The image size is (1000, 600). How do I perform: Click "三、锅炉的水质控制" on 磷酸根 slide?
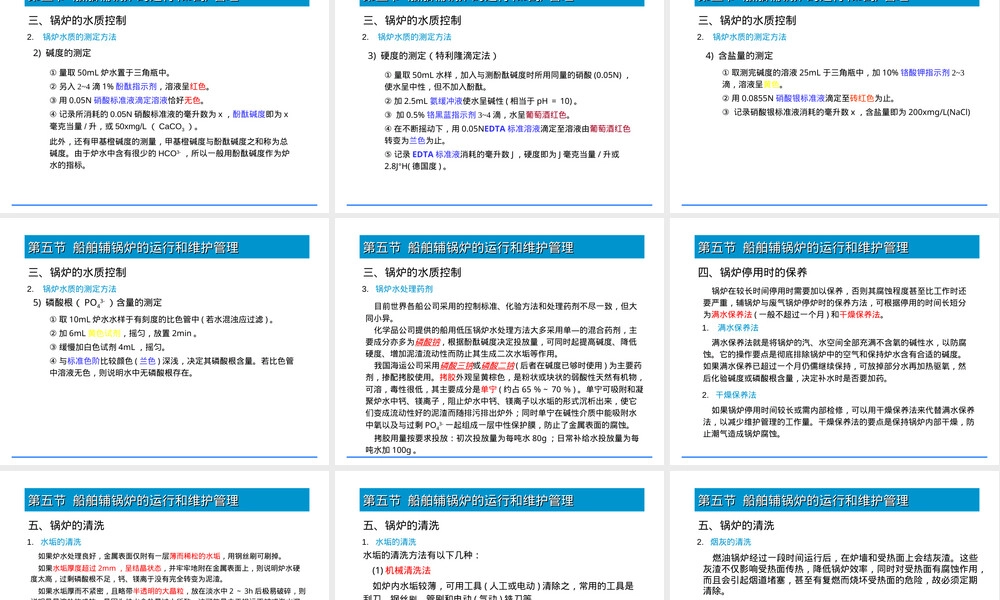pos(77,272)
